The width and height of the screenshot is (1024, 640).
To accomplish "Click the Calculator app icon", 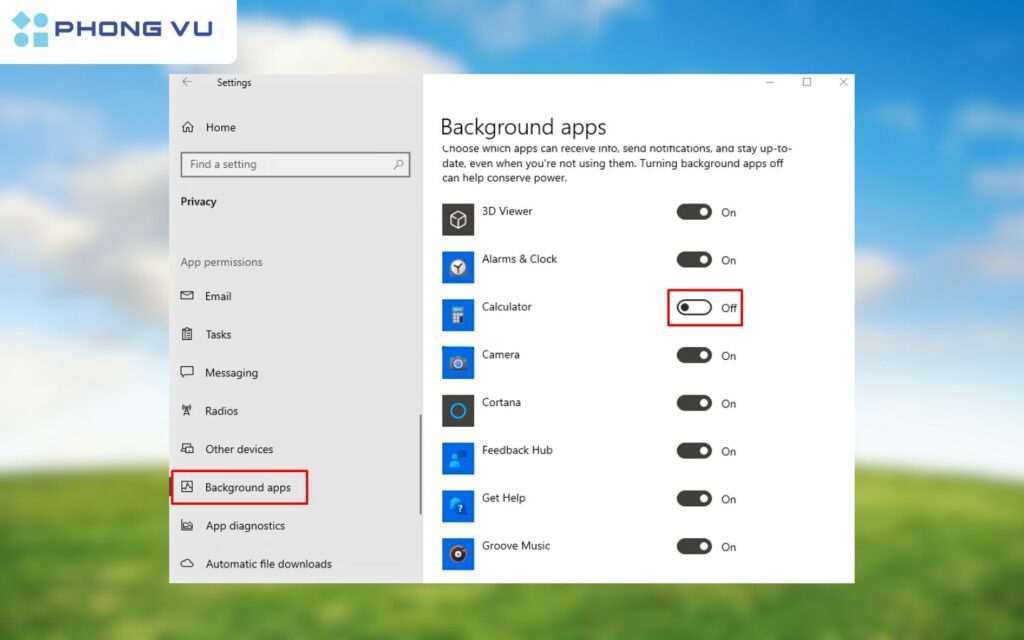I will coord(457,315).
